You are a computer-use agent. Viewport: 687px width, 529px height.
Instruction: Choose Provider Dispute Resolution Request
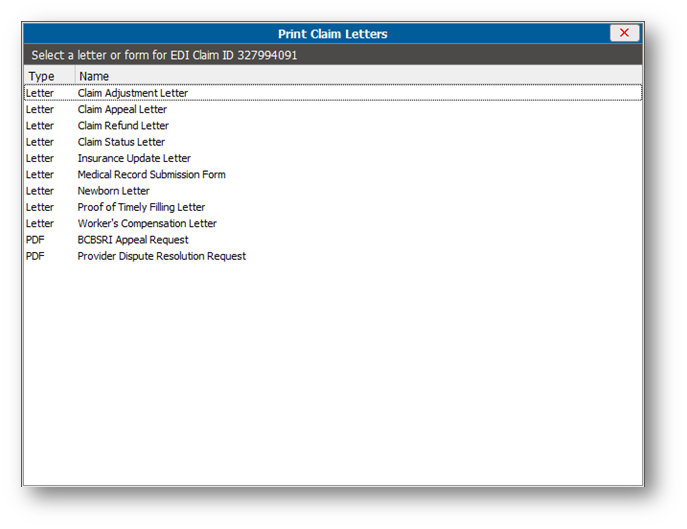161,256
